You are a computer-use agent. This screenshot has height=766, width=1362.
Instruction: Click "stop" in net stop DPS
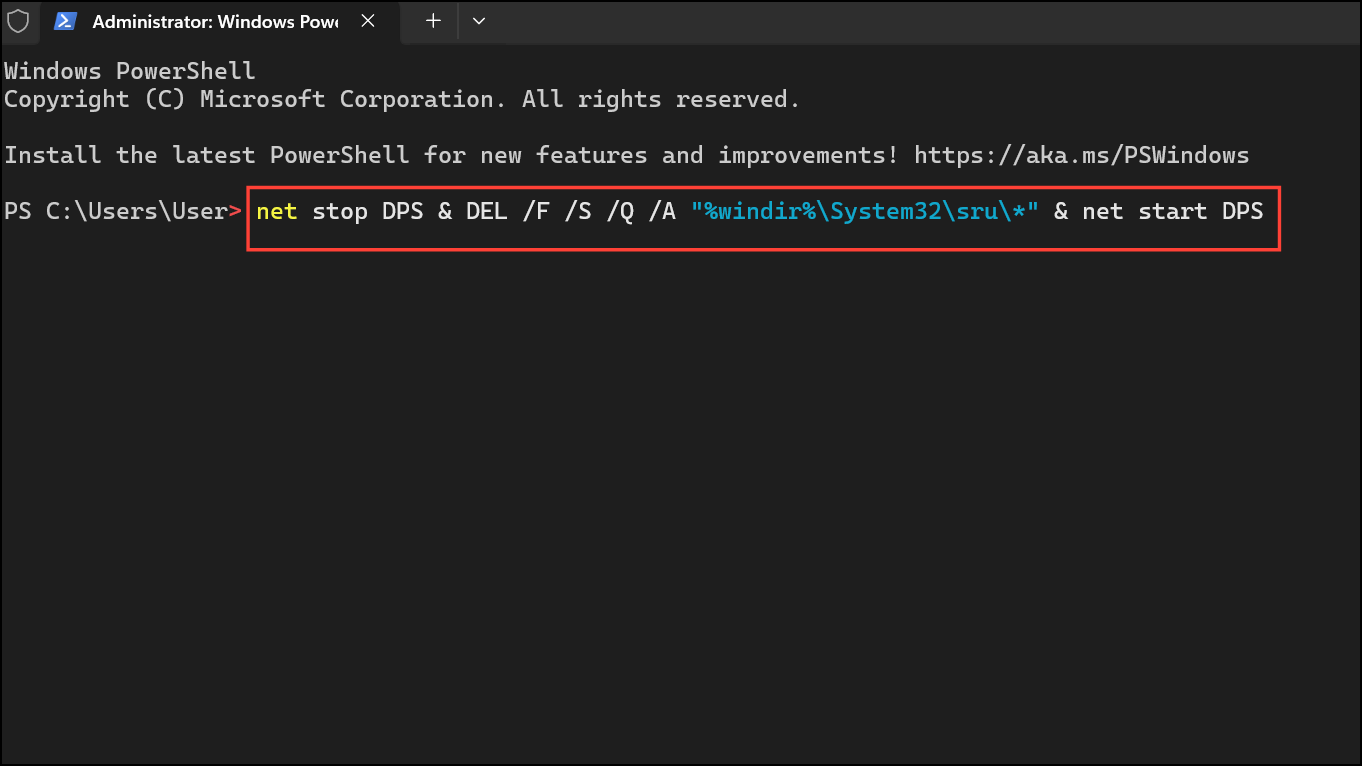[340, 212]
